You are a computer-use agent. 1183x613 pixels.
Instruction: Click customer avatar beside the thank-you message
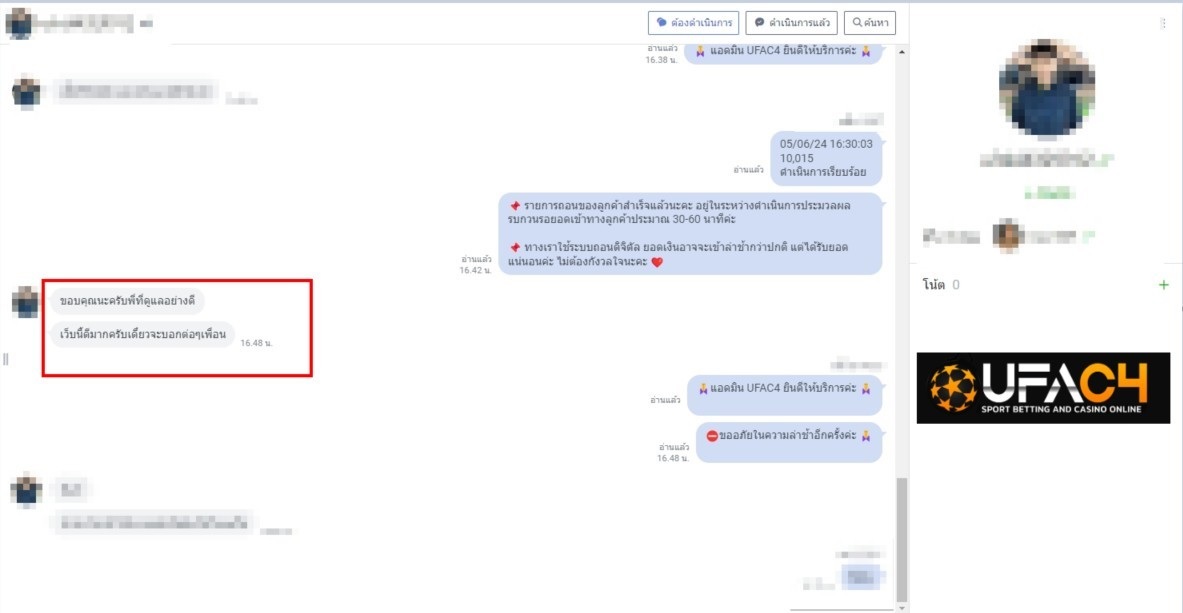coord(26,302)
